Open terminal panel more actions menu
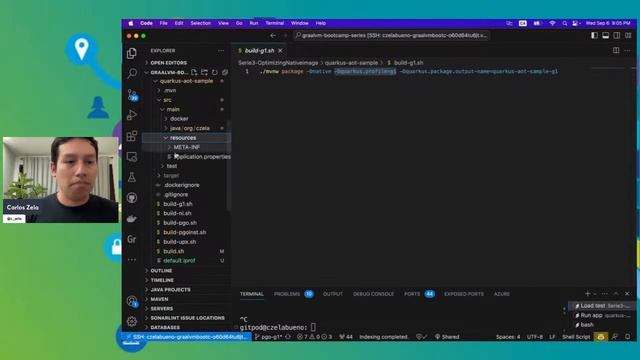This screenshot has height=360, width=640. 605,293
